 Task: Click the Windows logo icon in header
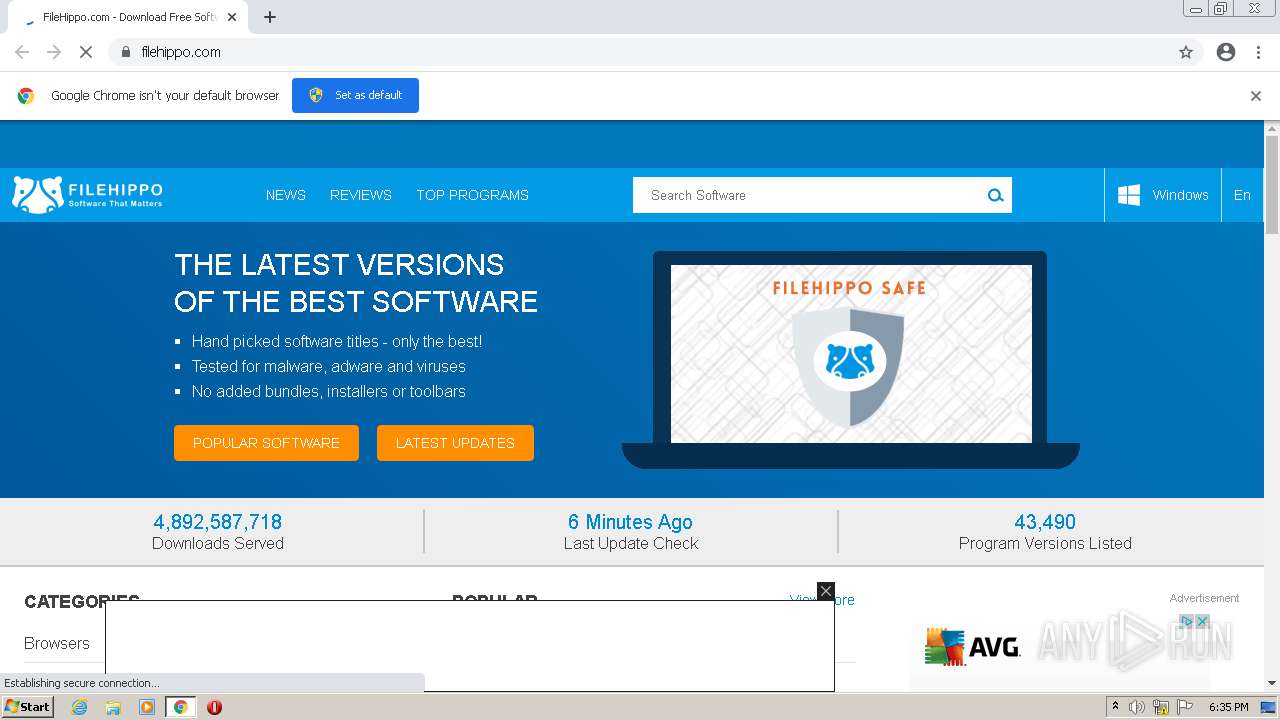pos(1129,195)
